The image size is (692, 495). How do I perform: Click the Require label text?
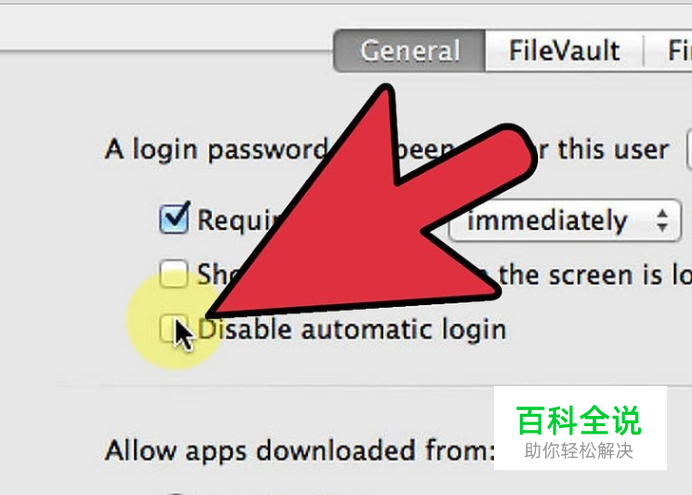[238, 220]
